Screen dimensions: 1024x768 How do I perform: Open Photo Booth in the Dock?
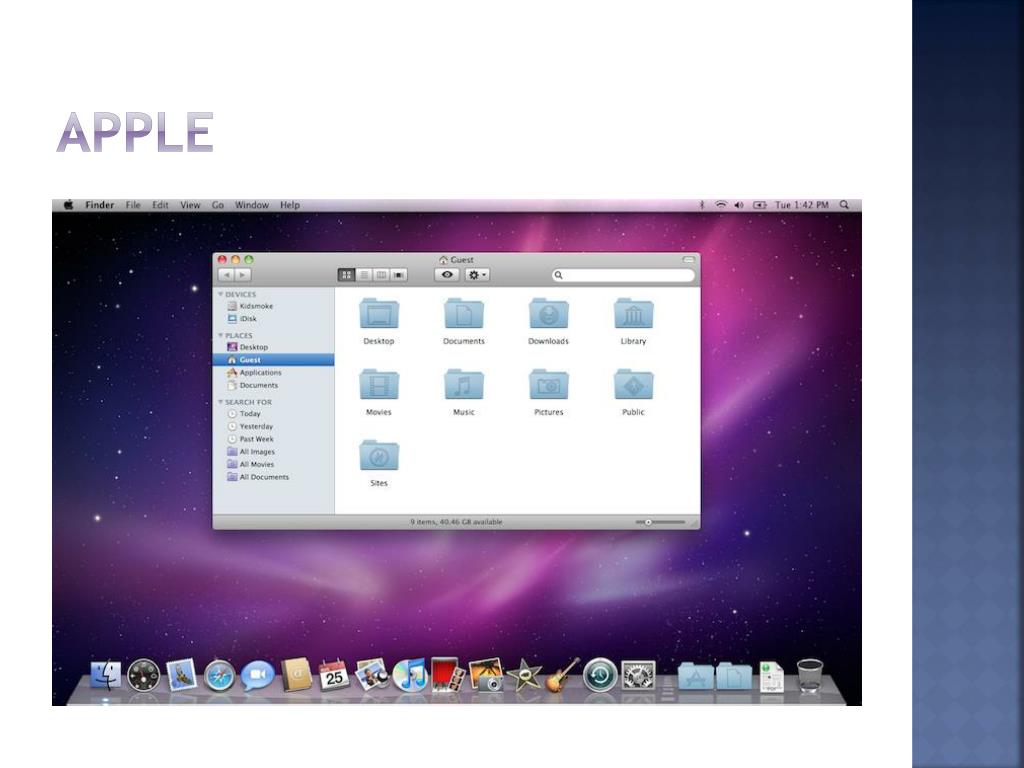(x=447, y=675)
